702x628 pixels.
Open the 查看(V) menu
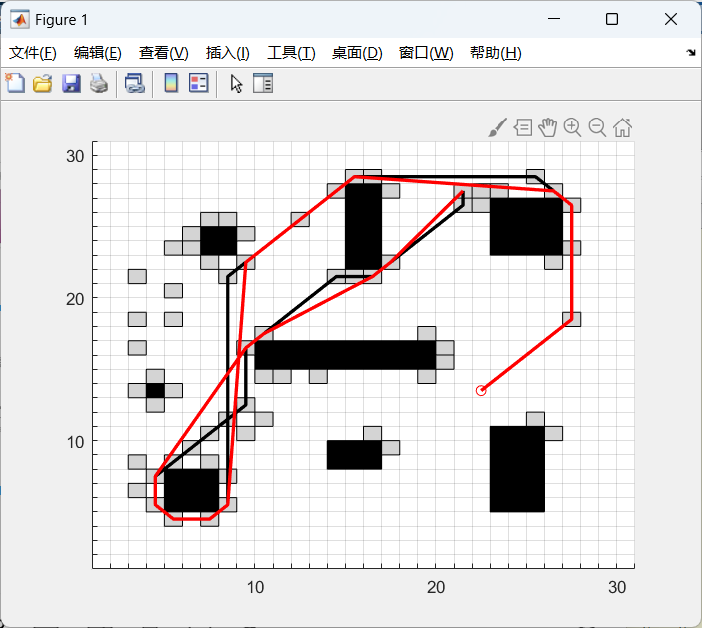click(163, 53)
